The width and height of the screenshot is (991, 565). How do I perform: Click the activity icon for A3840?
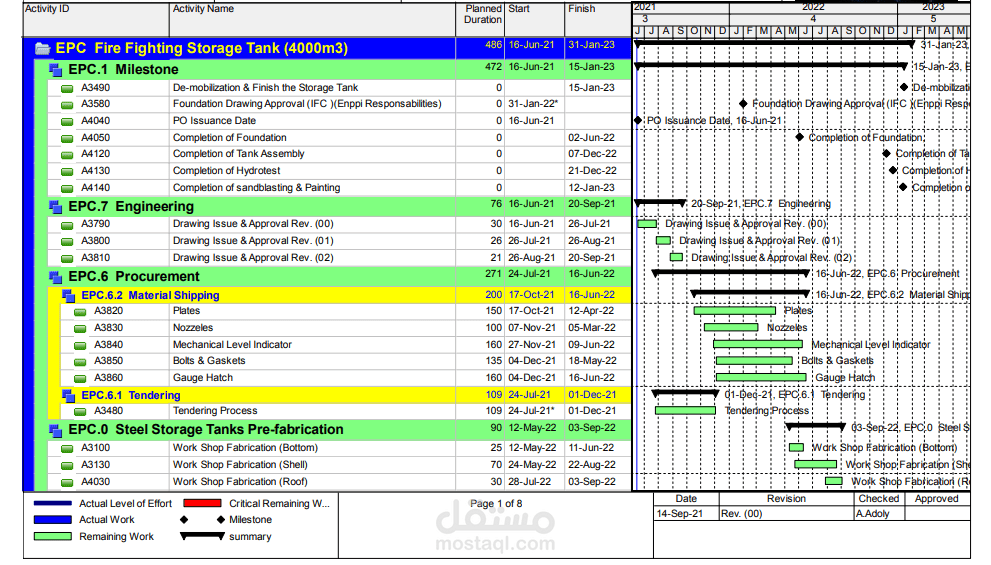coord(80,346)
